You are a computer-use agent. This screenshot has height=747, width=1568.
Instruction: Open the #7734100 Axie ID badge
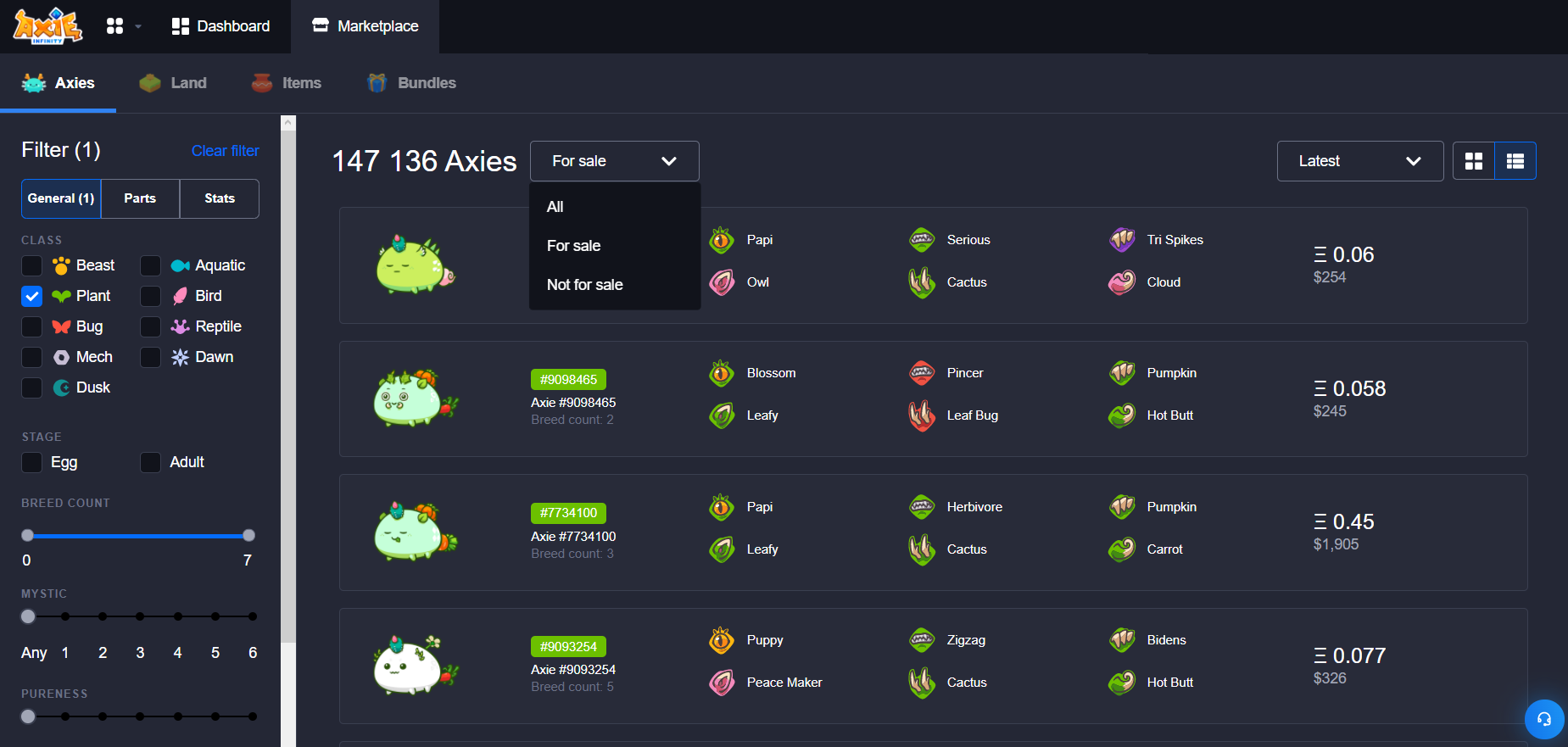[568, 513]
